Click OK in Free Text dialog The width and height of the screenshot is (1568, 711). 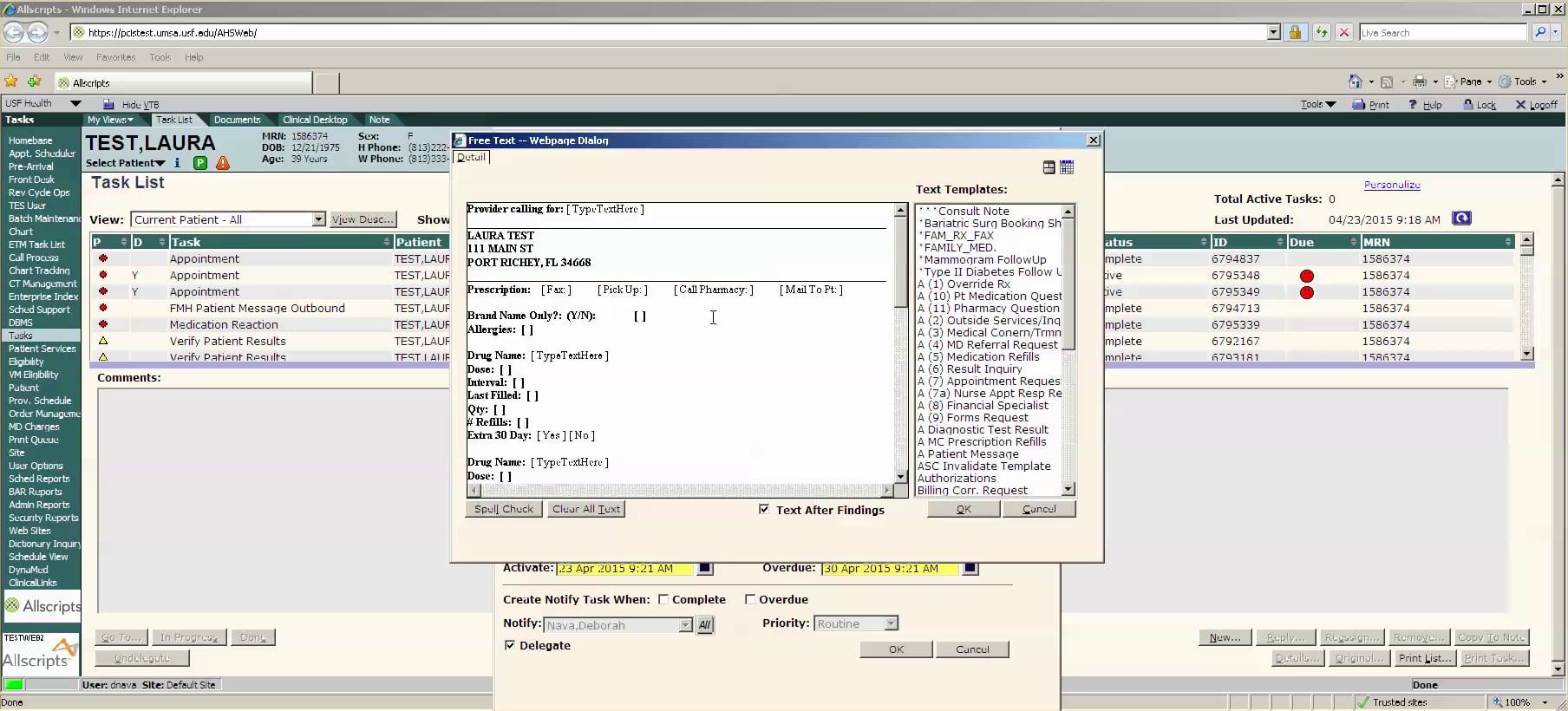[x=964, y=509]
